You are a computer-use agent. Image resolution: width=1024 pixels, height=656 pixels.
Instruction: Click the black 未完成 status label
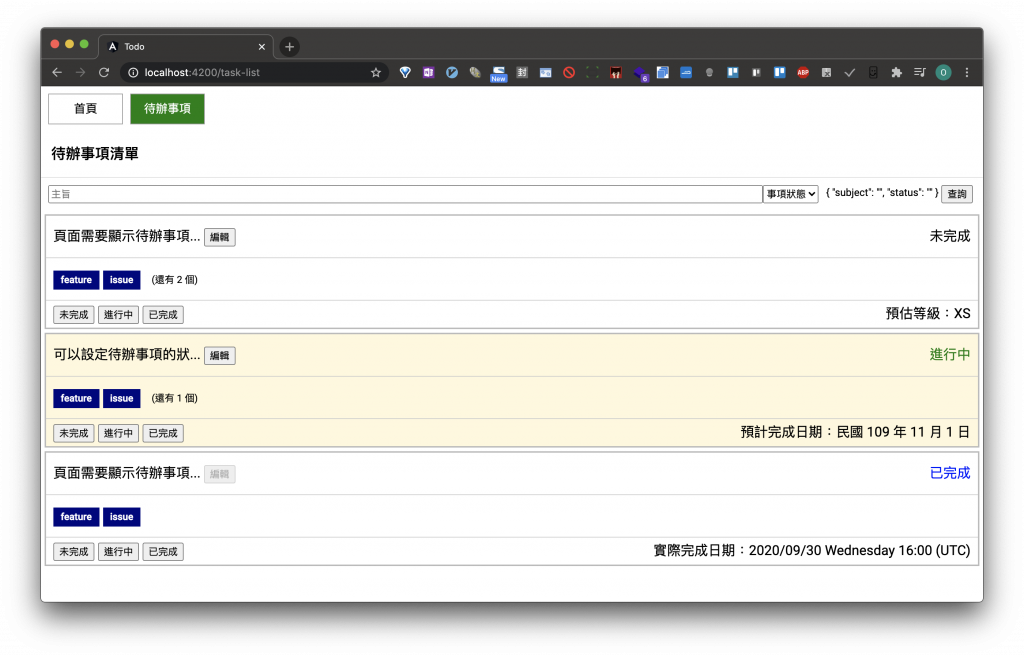950,237
